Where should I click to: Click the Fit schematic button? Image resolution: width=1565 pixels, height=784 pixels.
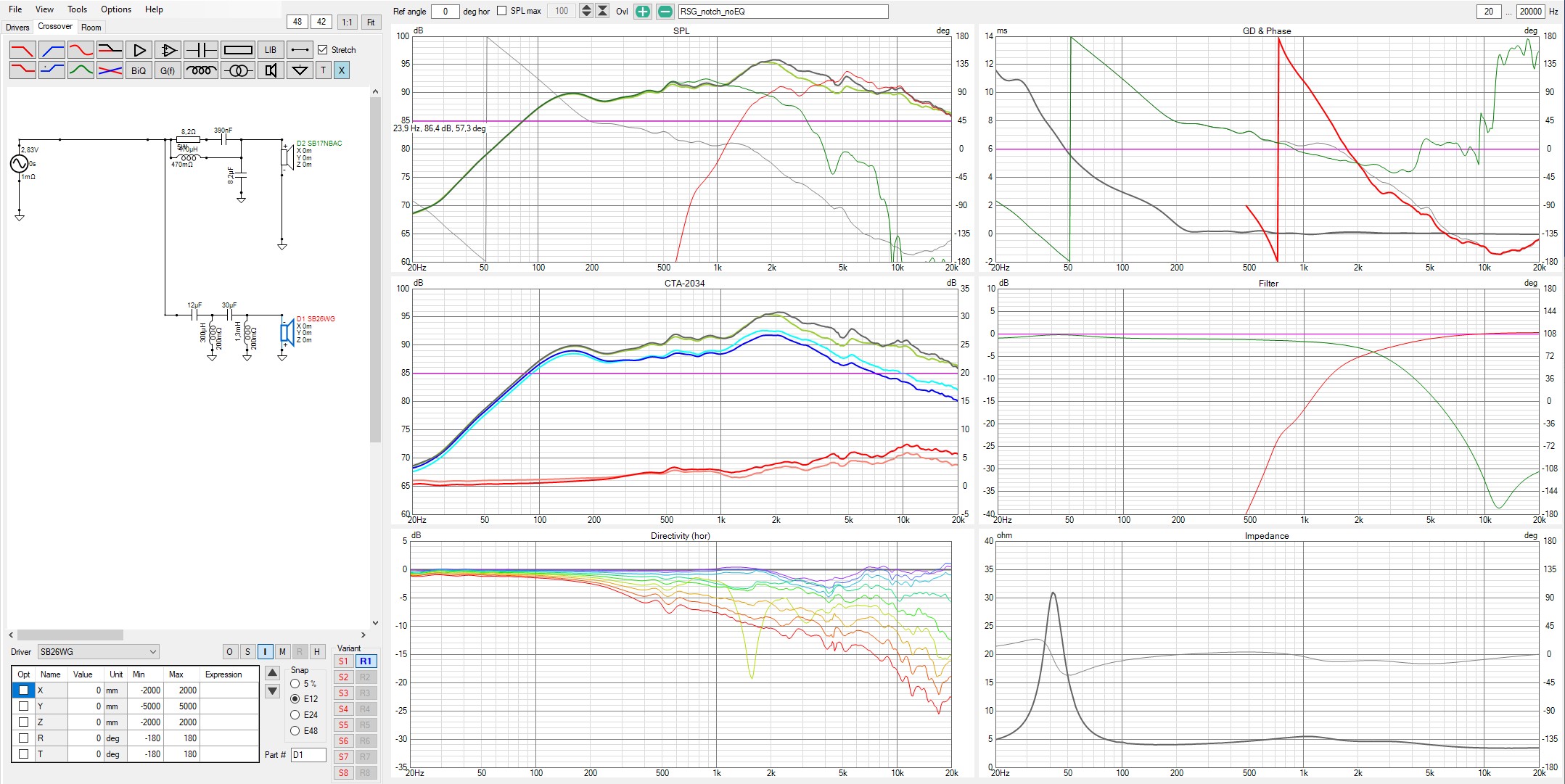[371, 22]
